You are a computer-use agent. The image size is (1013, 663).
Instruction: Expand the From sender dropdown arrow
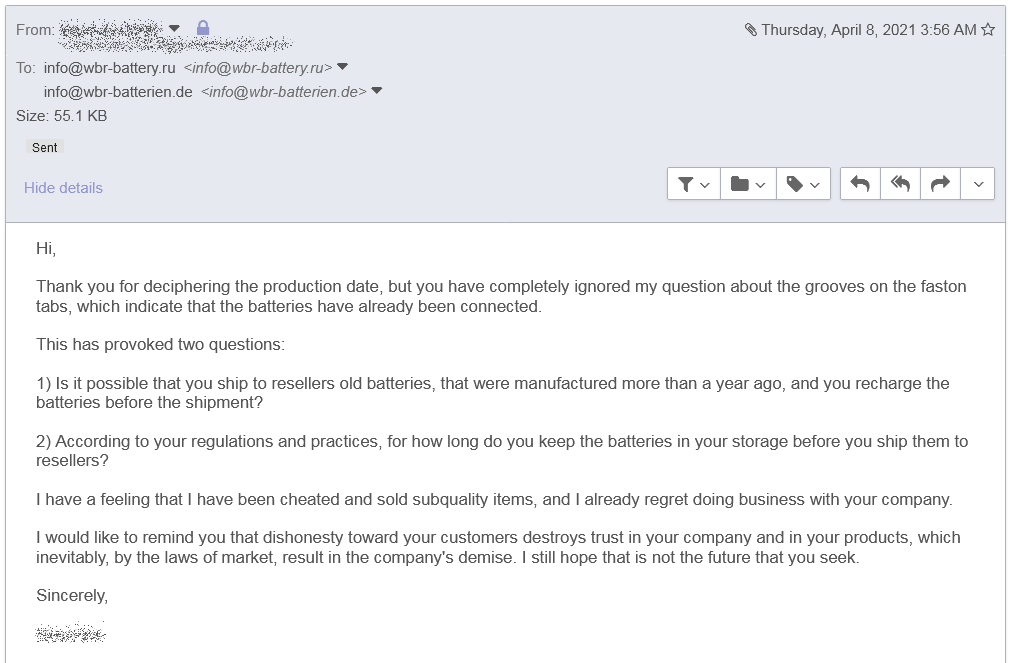tap(175, 28)
